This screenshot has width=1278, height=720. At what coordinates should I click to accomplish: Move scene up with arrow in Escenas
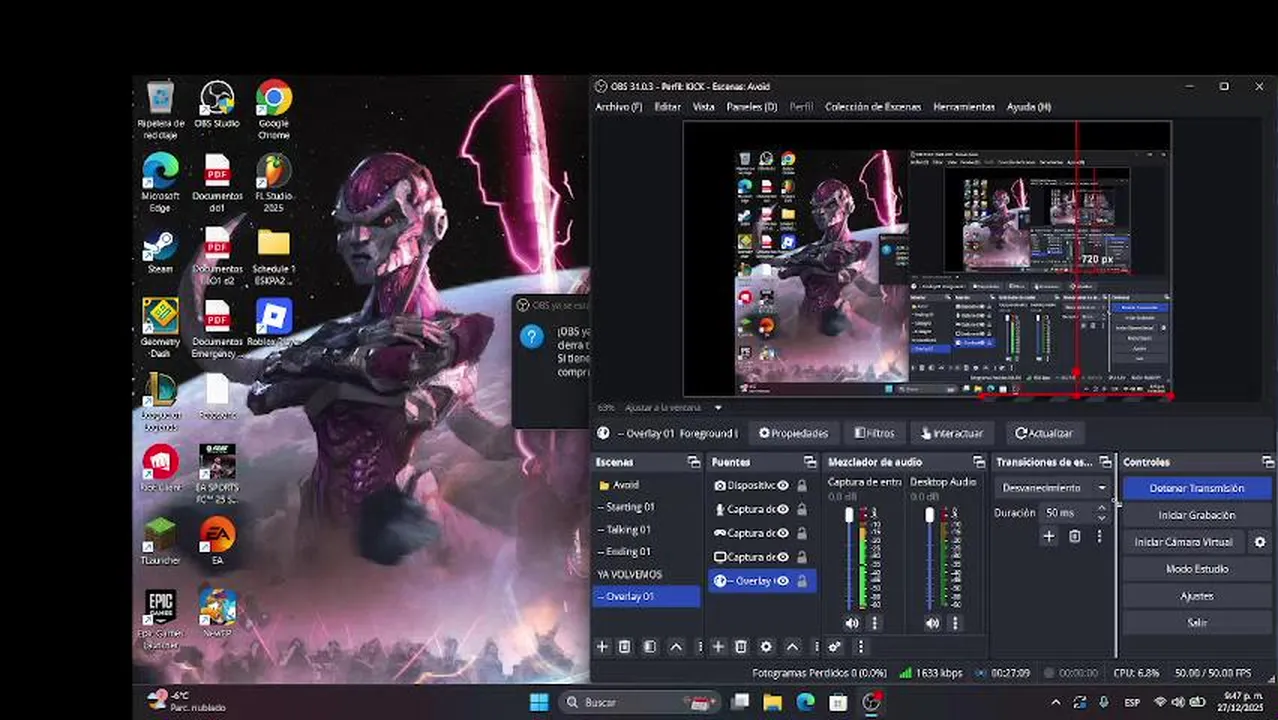676,647
